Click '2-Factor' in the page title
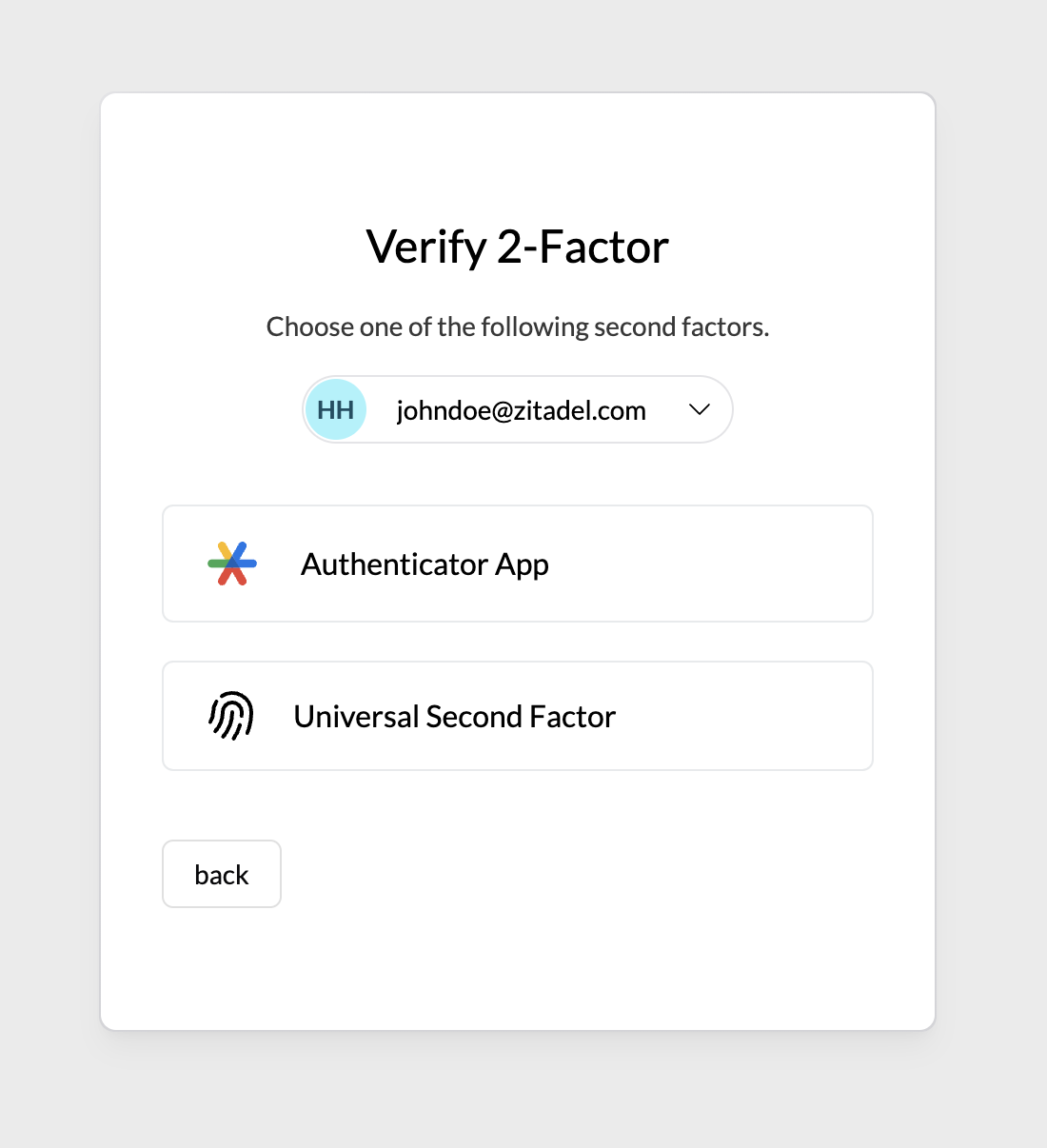This screenshot has width=1047, height=1148. click(583, 247)
